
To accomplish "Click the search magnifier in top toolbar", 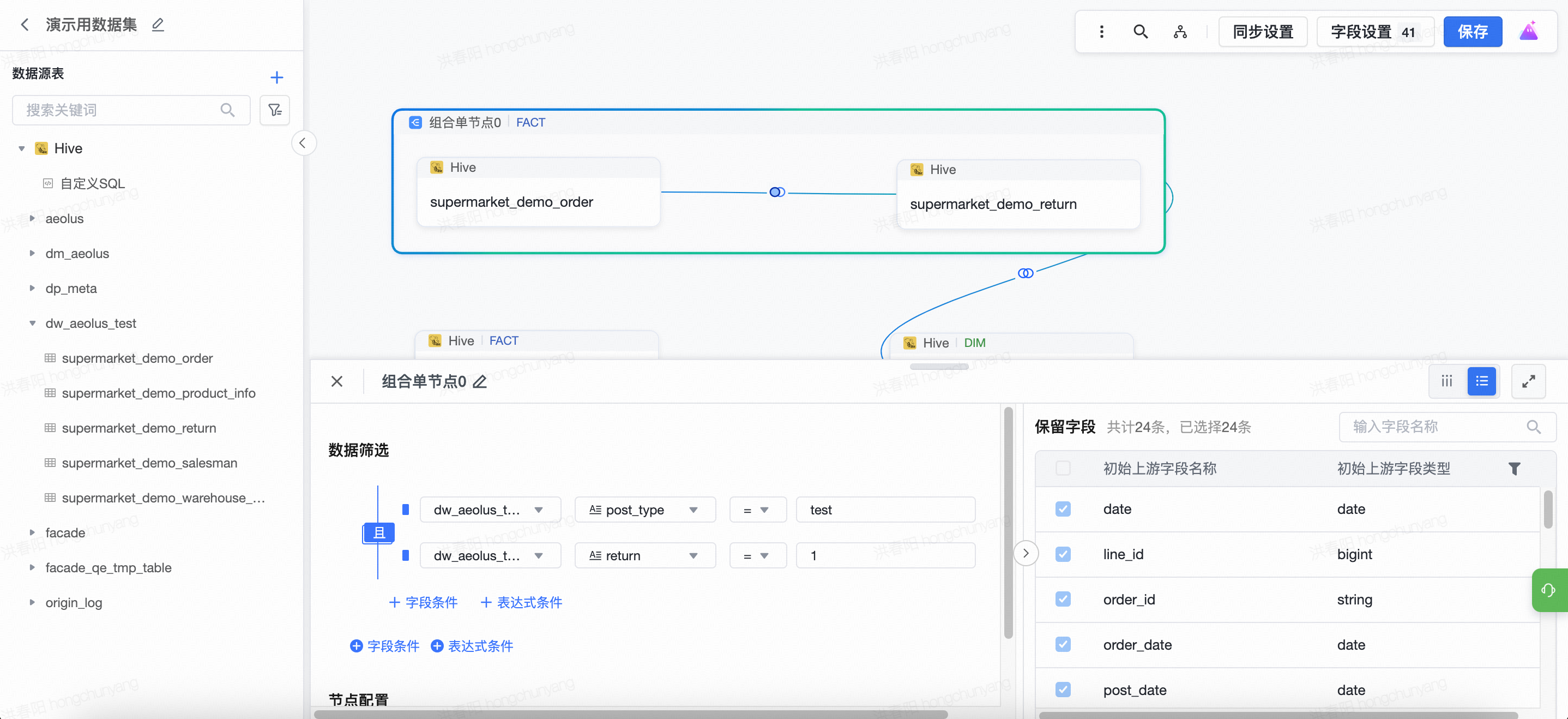I will click(x=1140, y=32).
